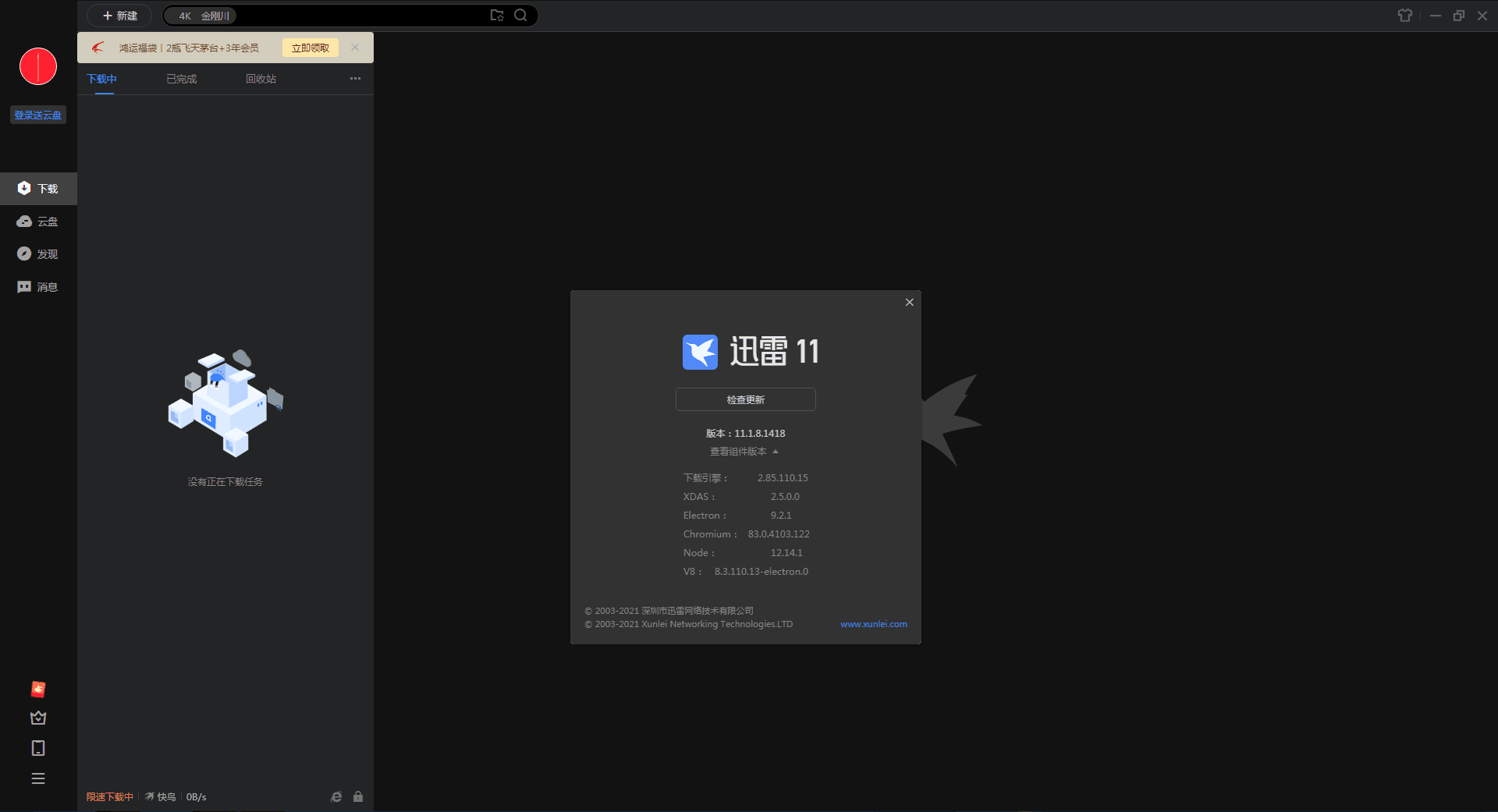The image size is (1498, 812).
Task: Toggle 限速下载中 speed limit control
Action: [x=109, y=796]
